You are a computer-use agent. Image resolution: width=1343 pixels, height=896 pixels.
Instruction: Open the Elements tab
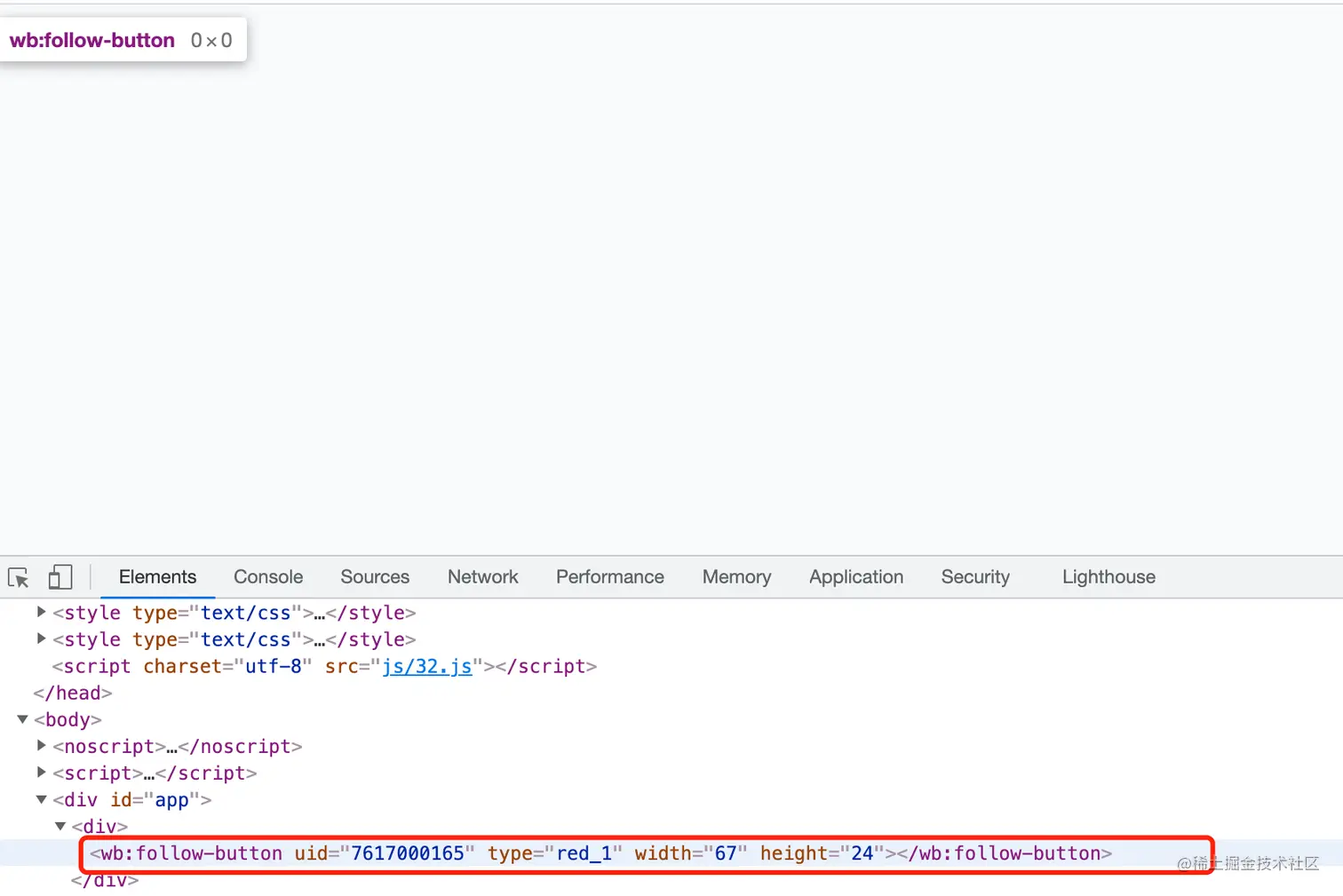click(157, 577)
